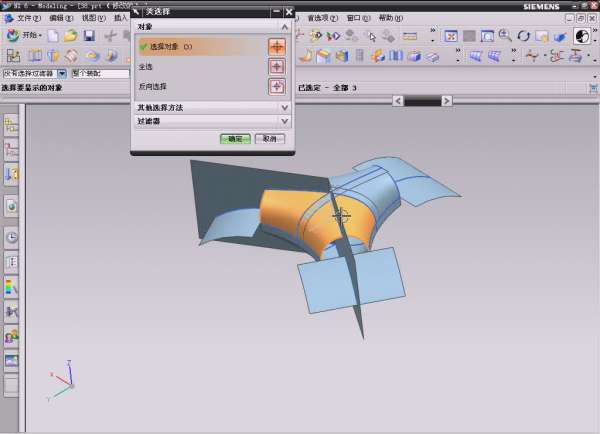Click Select Object crosshair icon in dialog

(x=277, y=46)
